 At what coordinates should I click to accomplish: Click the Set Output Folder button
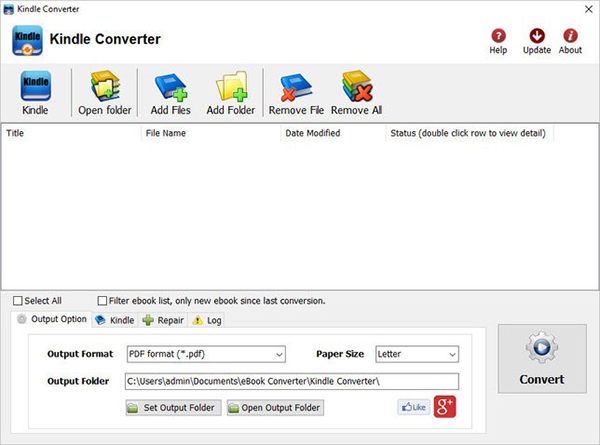173,408
